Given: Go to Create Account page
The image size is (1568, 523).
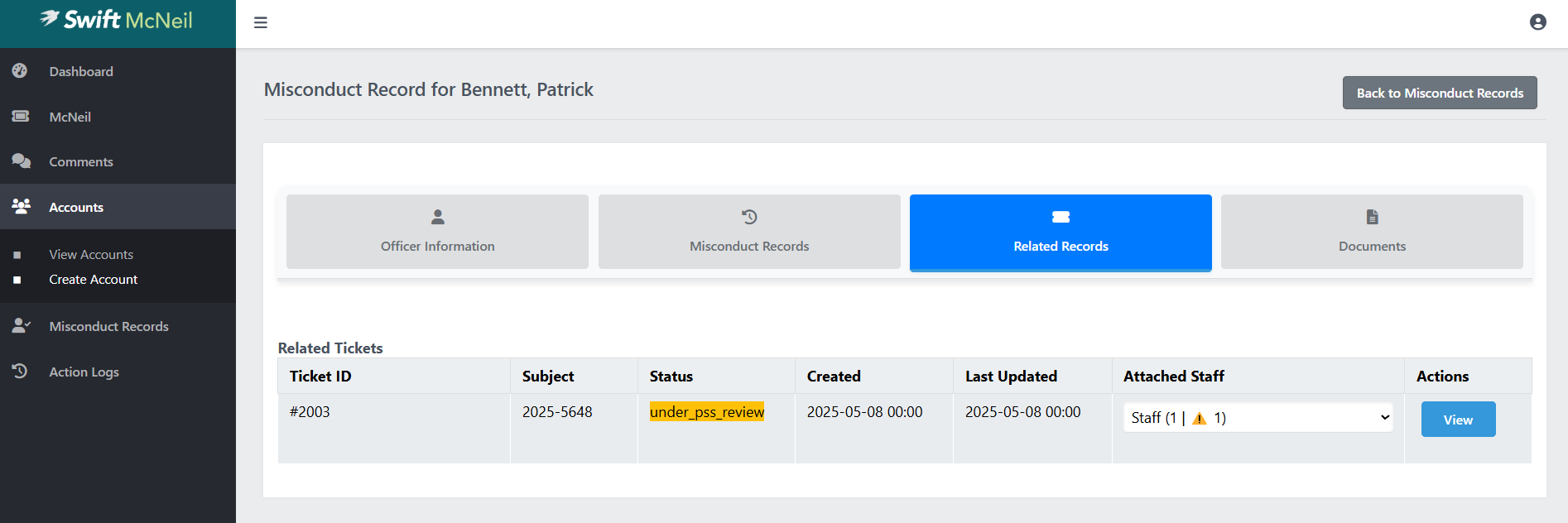Looking at the screenshot, I should pos(93,280).
